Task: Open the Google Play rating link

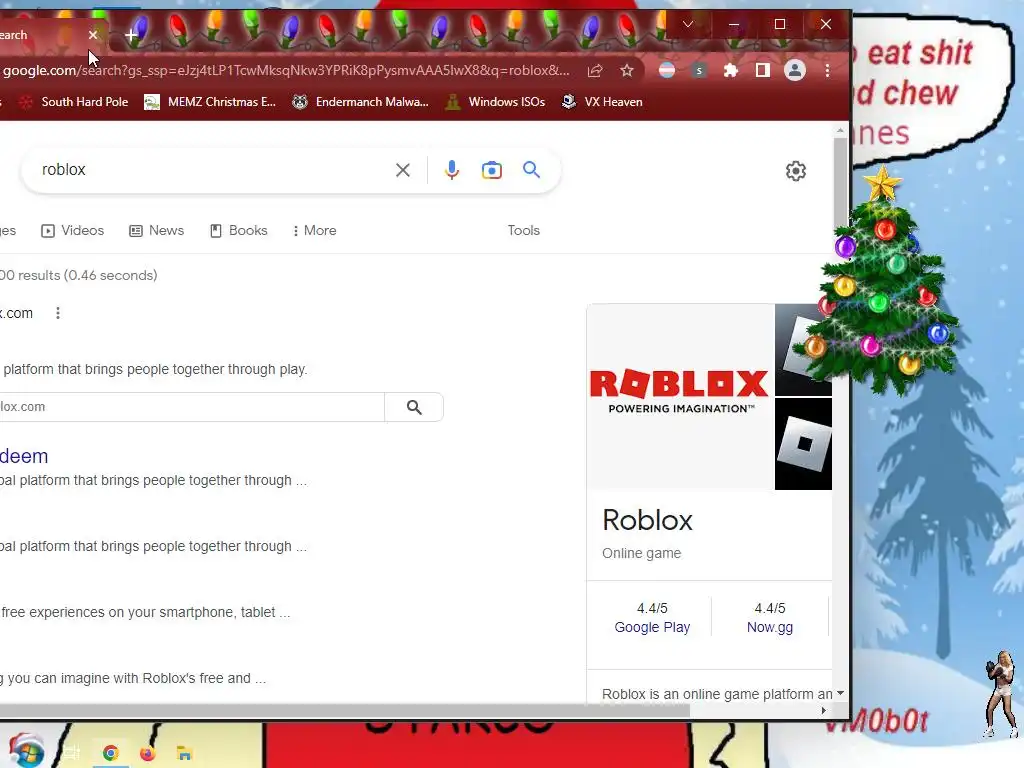Action: pyautogui.click(x=652, y=628)
